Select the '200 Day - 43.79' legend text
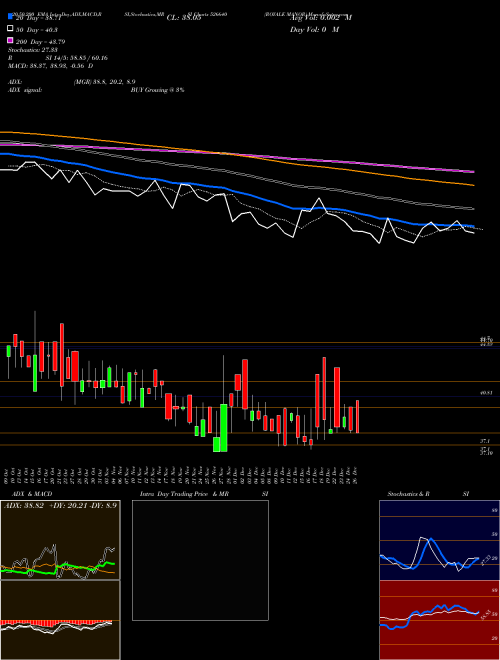This screenshot has height=660, width=500. tap(41, 42)
